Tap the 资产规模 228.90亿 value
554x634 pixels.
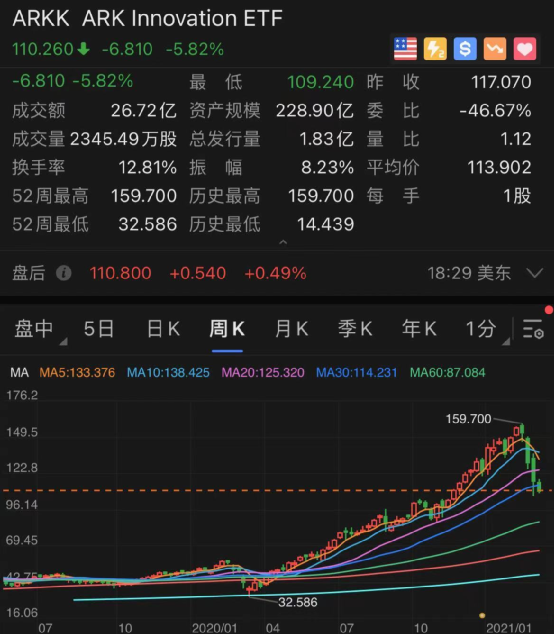coord(315,111)
